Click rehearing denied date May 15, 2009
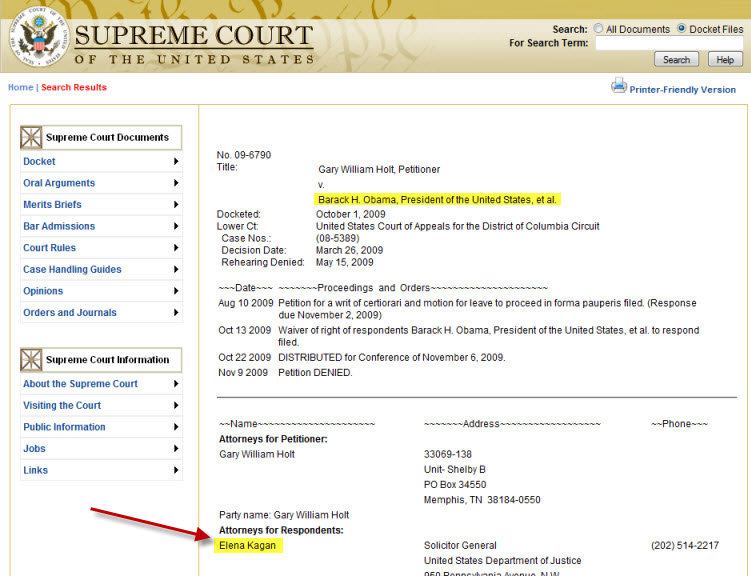Screen dimensions: 751x576 344,262
